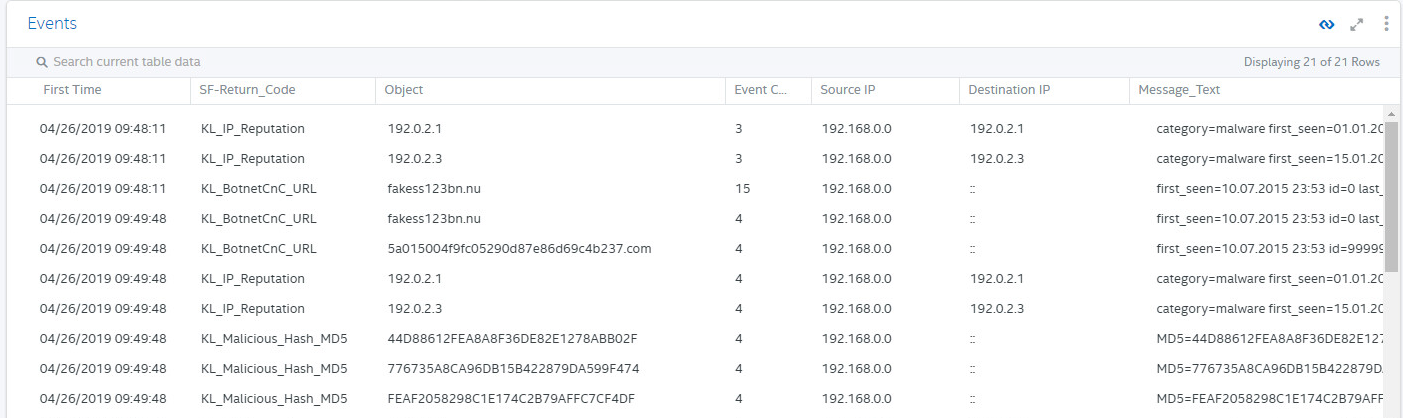Click the vertical scrollbar thumb of the table

(1391, 195)
